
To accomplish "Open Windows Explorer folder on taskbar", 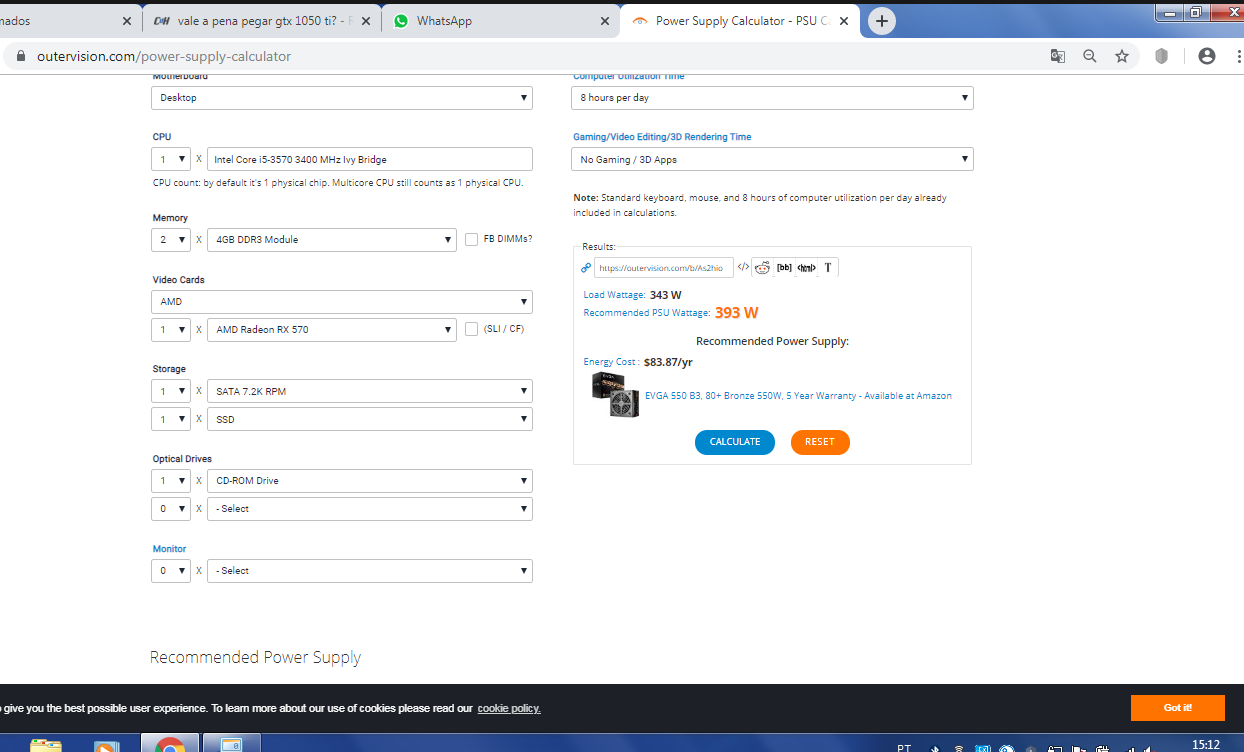I will point(46,744).
